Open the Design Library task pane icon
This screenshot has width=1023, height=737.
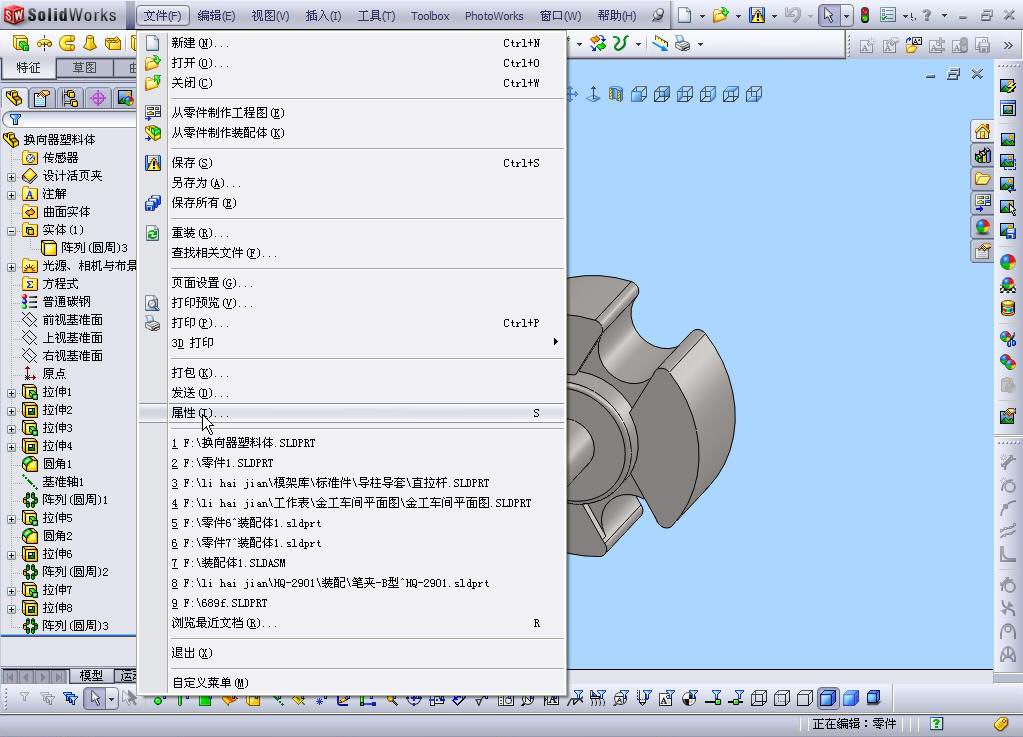click(x=983, y=155)
